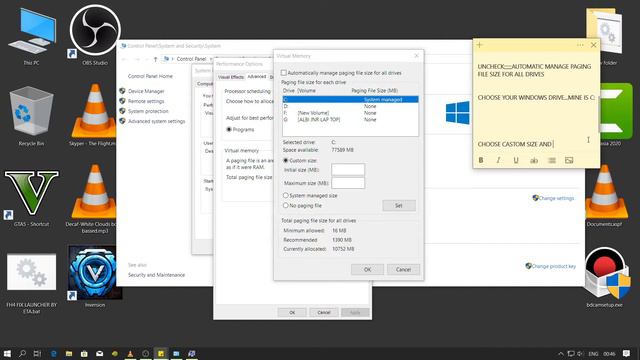The width and height of the screenshot is (640, 360).
Task: Close the Sticky Notes note
Action: pyautogui.click(x=593, y=45)
